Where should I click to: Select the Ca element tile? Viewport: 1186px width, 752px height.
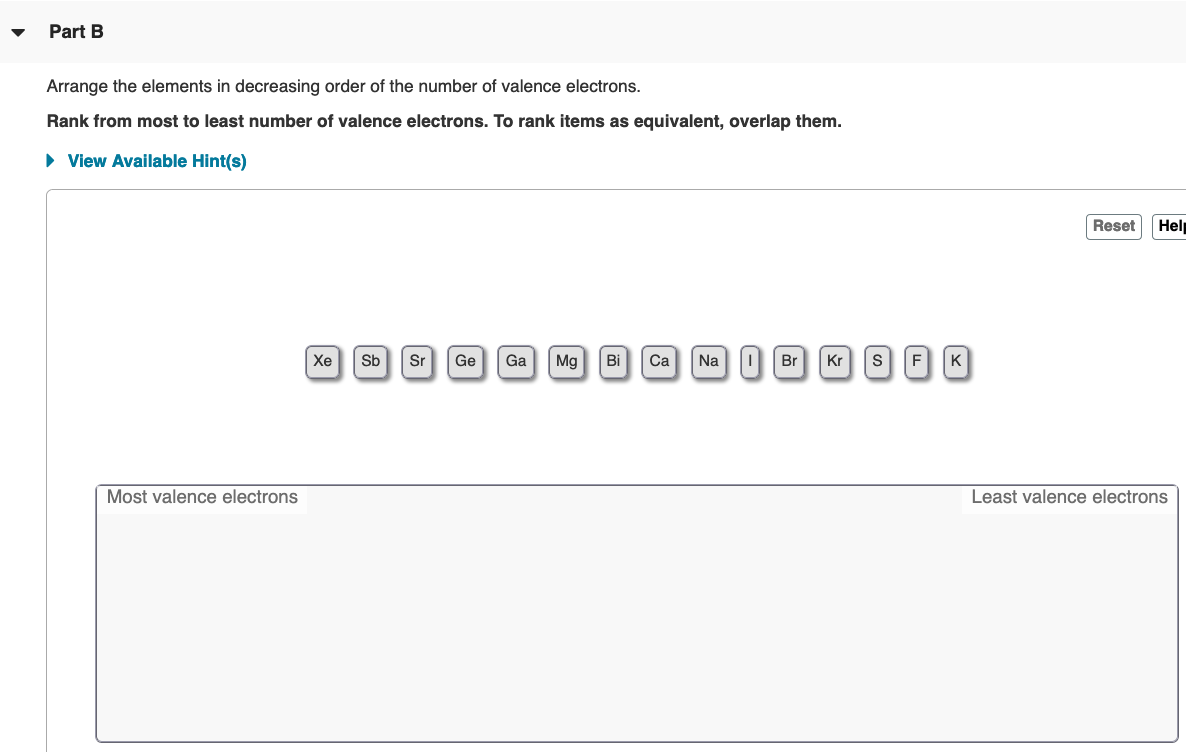tap(659, 361)
